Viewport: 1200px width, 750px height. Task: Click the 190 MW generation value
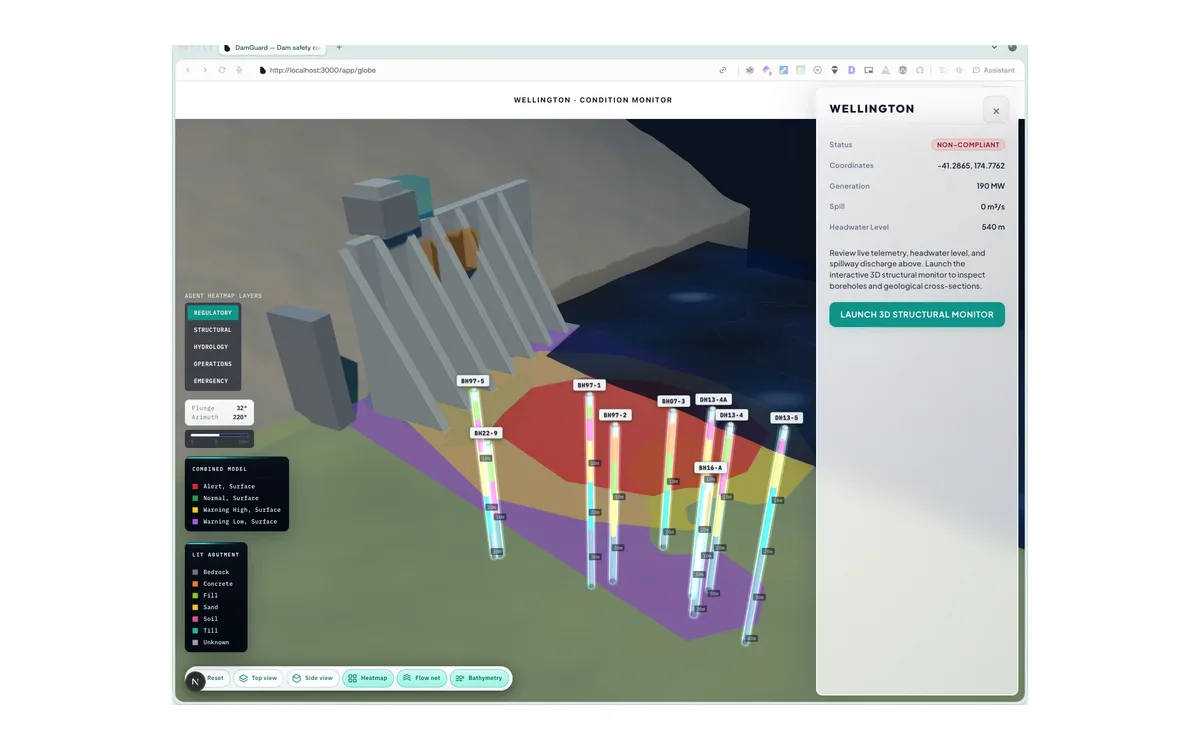coord(991,186)
